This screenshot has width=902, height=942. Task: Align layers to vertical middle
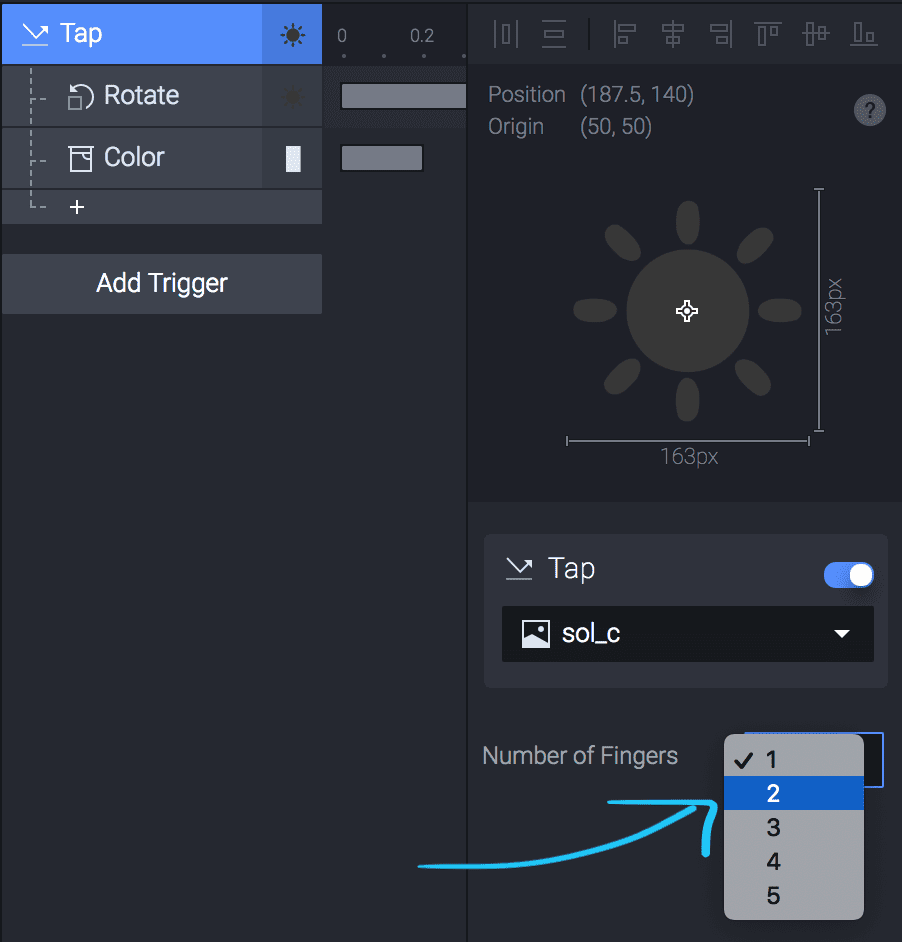pyautogui.click(x=815, y=34)
